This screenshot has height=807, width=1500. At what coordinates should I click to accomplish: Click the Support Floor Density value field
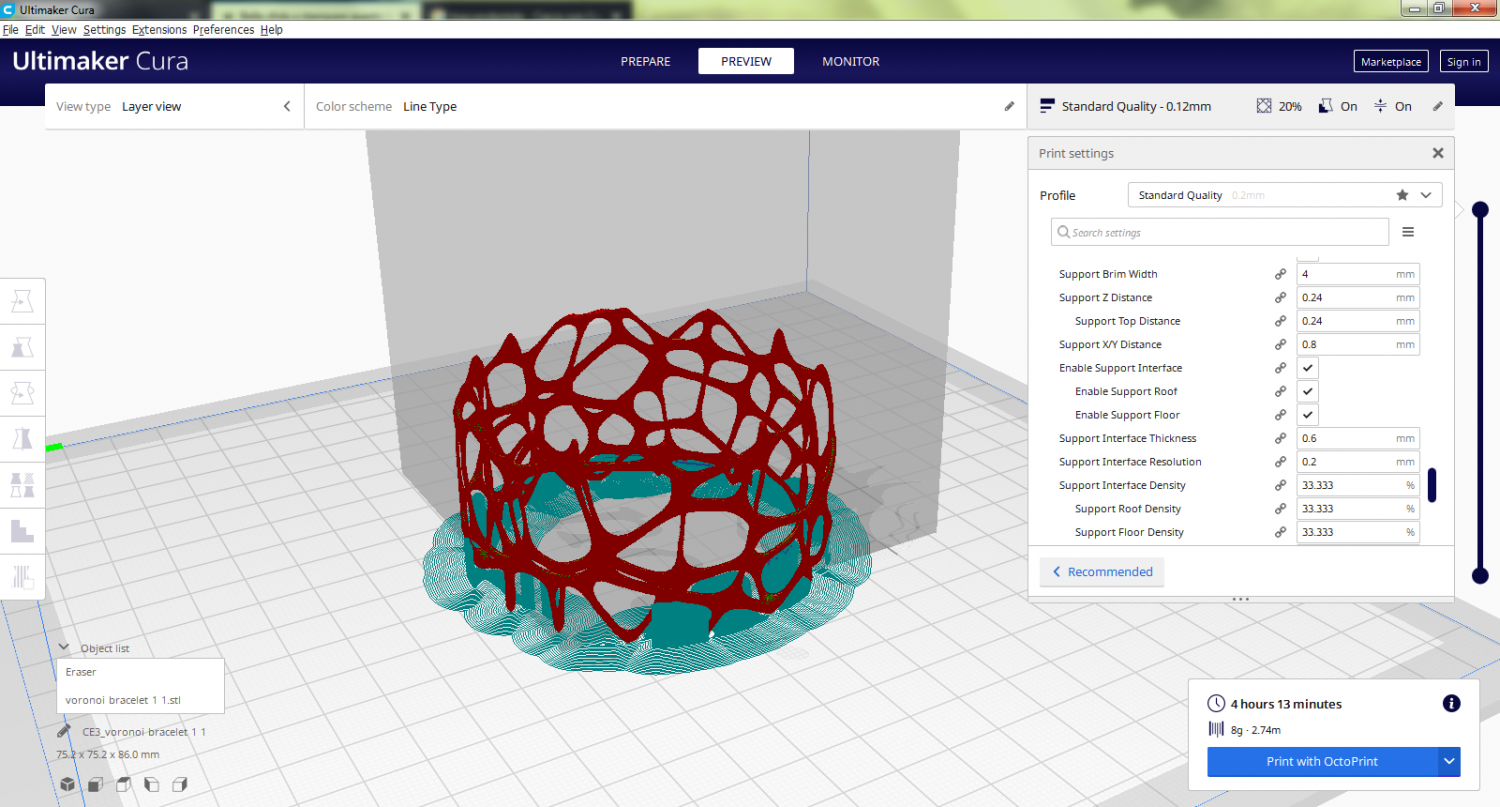(x=1358, y=532)
